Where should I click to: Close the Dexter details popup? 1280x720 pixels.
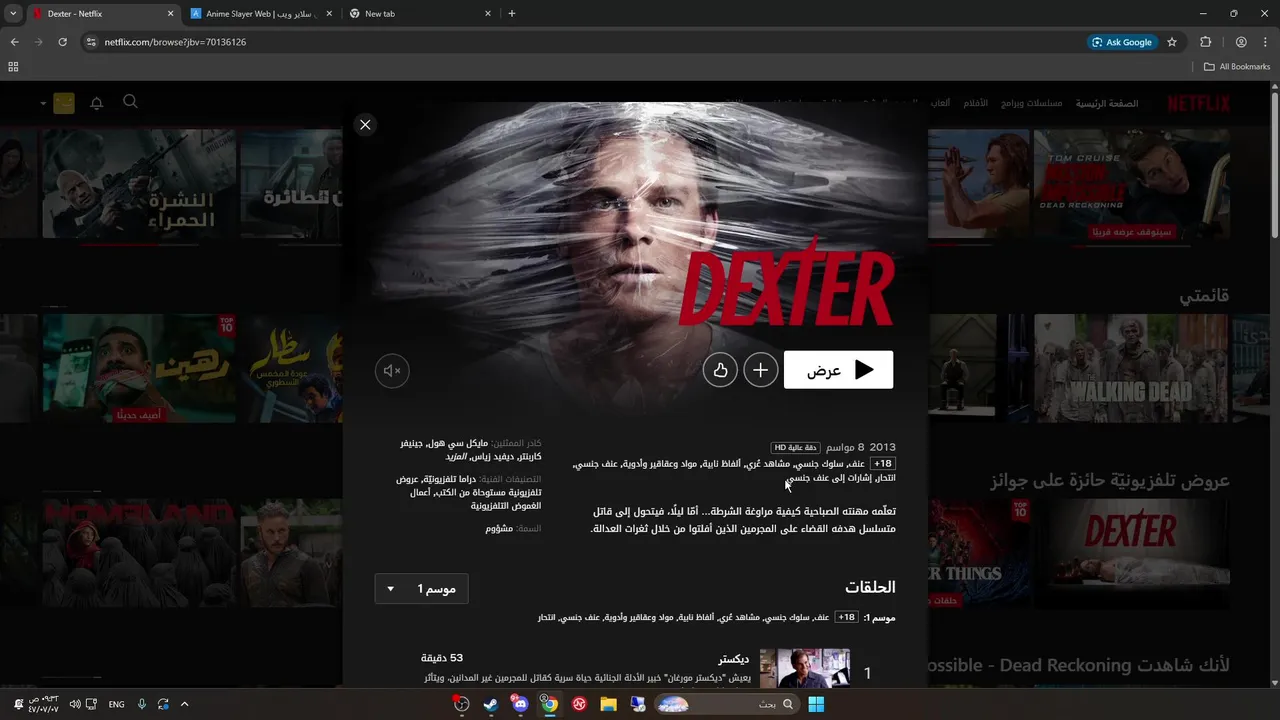click(x=365, y=125)
